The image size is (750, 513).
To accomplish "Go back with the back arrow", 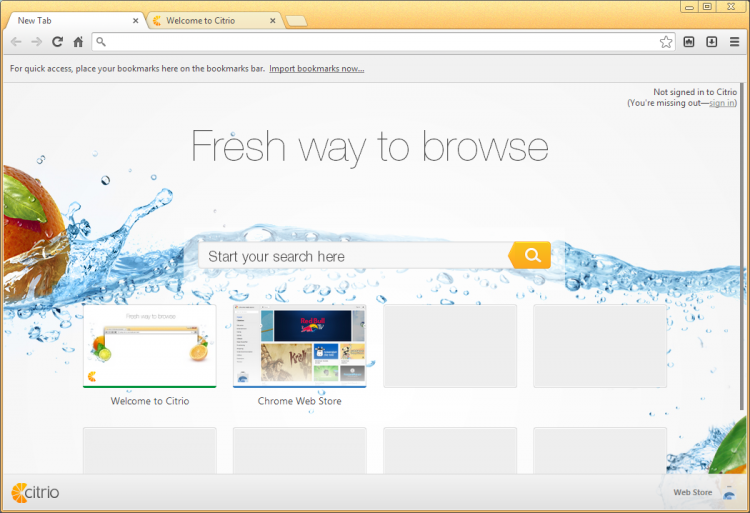I will coord(16,42).
